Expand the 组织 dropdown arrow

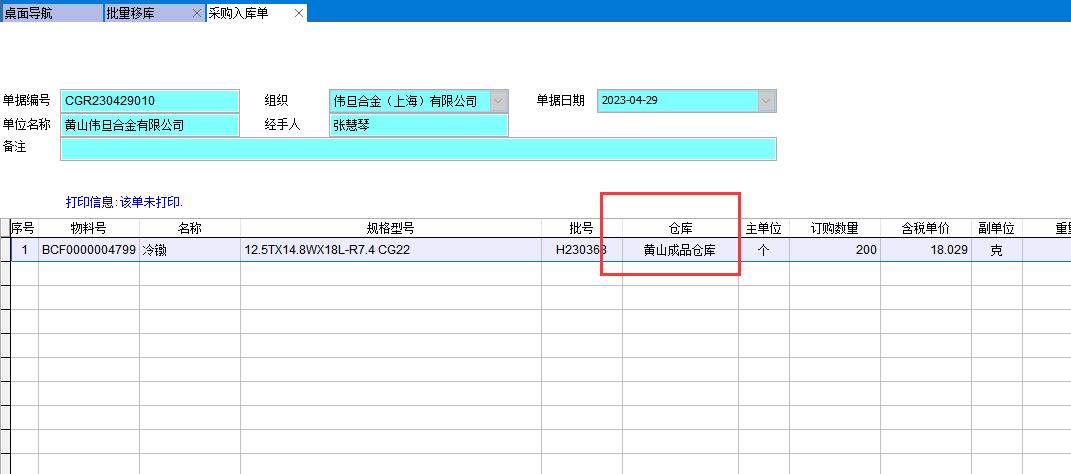pyautogui.click(x=498, y=101)
